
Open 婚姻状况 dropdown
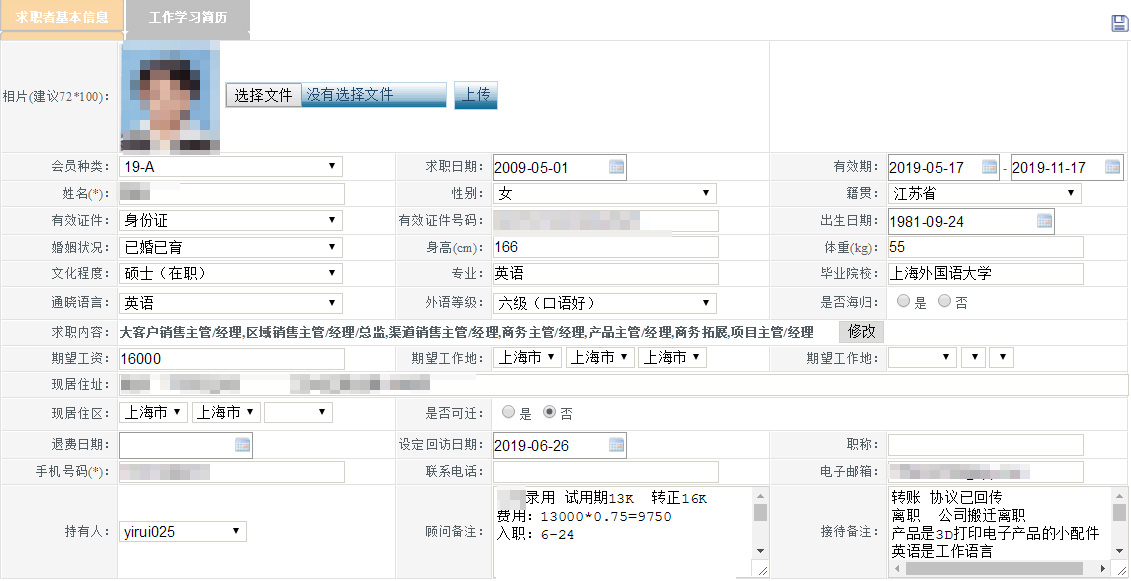click(231, 248)
